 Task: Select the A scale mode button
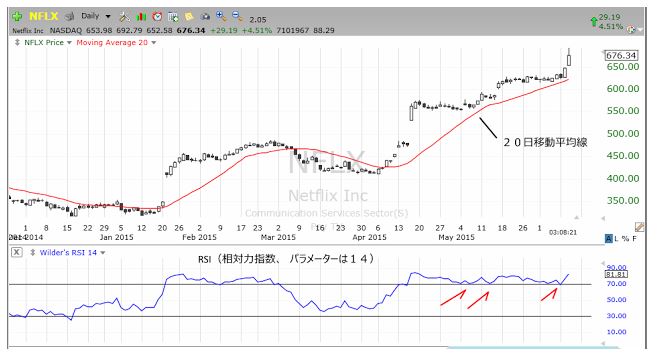click(609, 239)
